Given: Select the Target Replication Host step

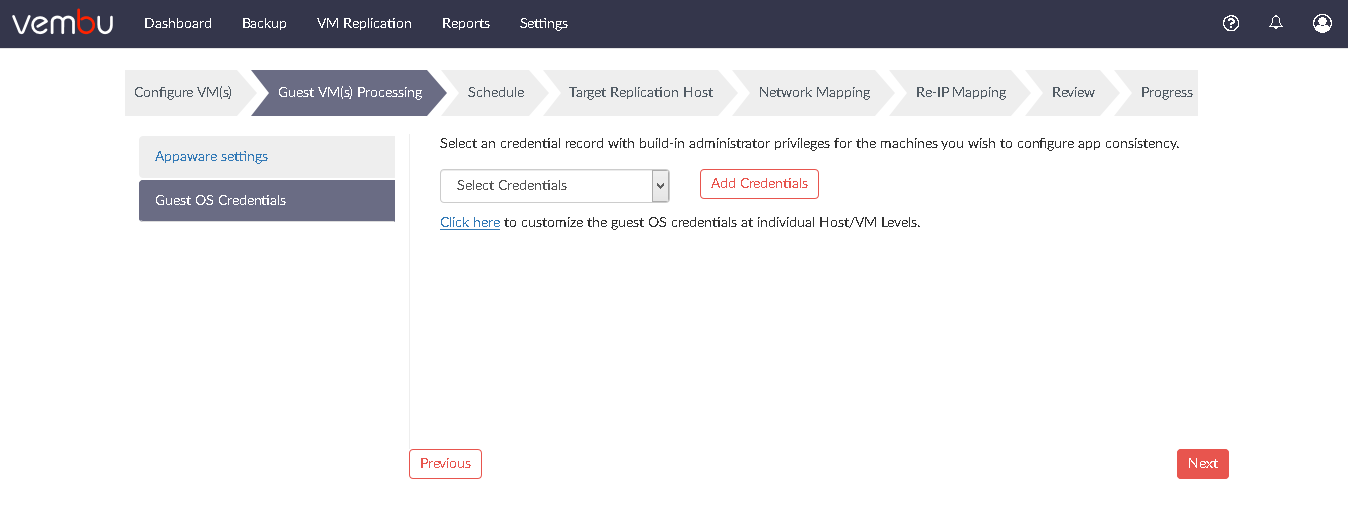Looking at the screenshot, I should pyautogui.click(x=641, y=92).
